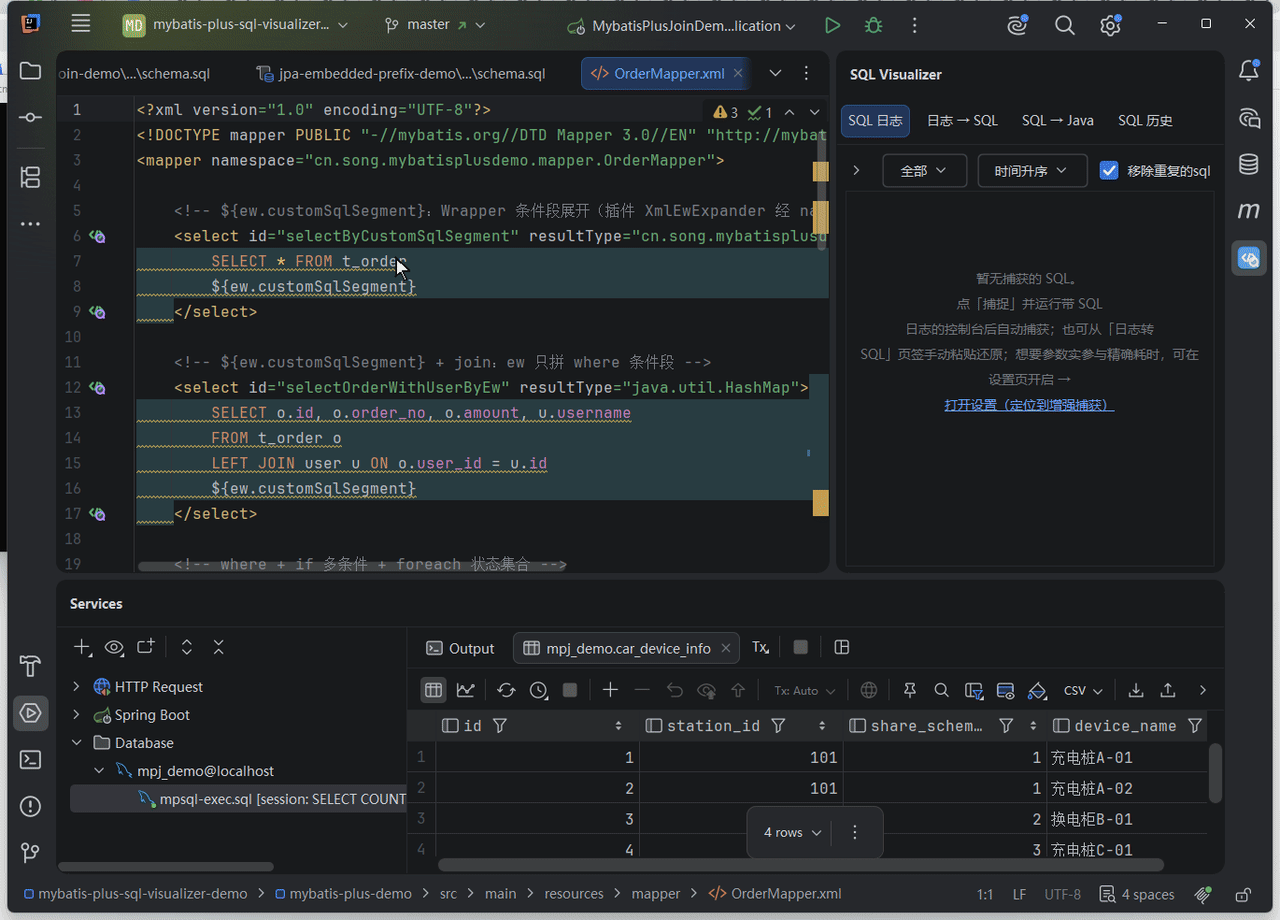The height and width of the screenshot is (920, 1280).
Task: Close the OrderMapper.xml editor tab
Action: click(x=738, y=73)
